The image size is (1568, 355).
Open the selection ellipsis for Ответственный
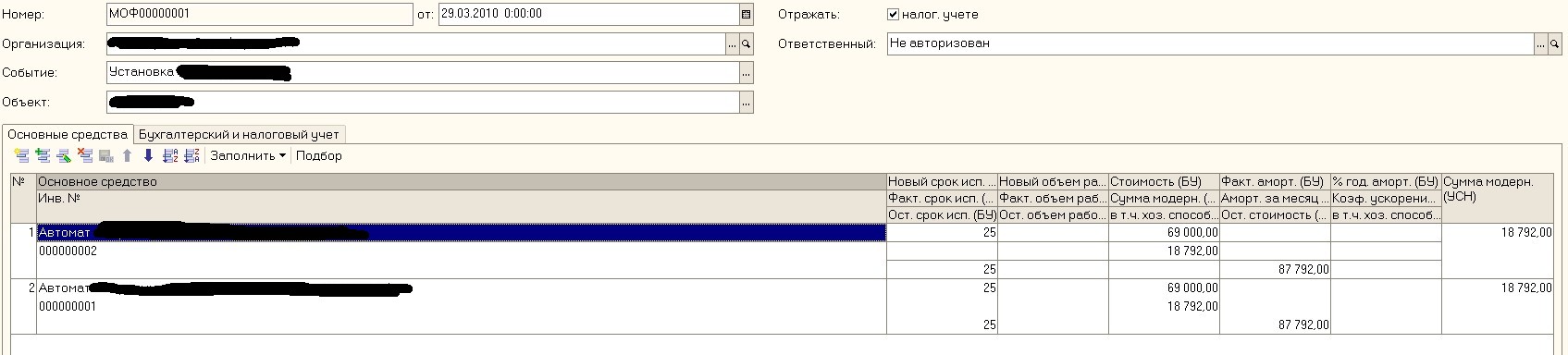pos(1542,43)
